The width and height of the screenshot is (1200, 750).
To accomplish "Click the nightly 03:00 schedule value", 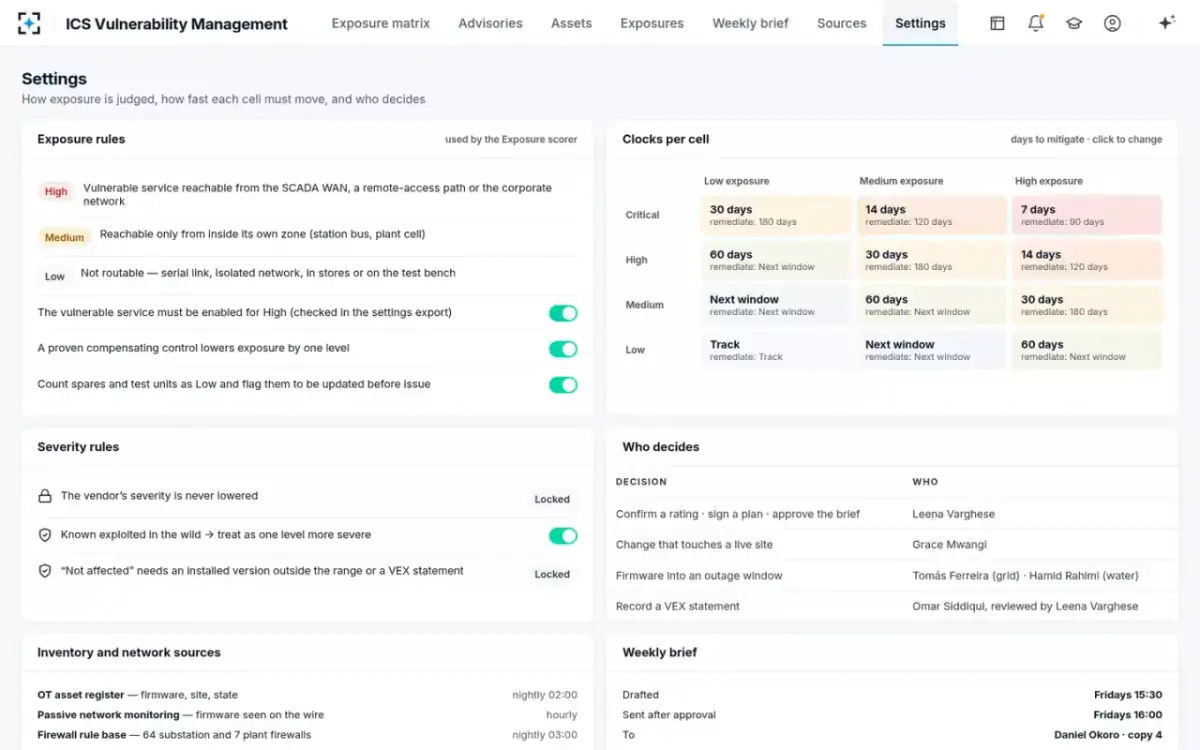I will pyautogui.click(x=545, y=735).
